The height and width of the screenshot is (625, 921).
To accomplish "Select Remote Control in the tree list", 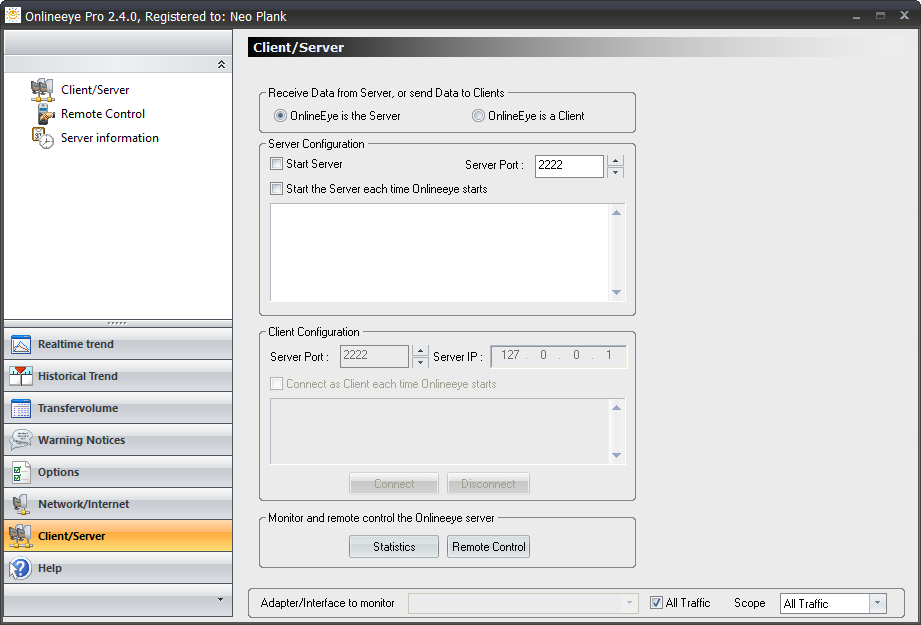I will click(x=103, y=114).
